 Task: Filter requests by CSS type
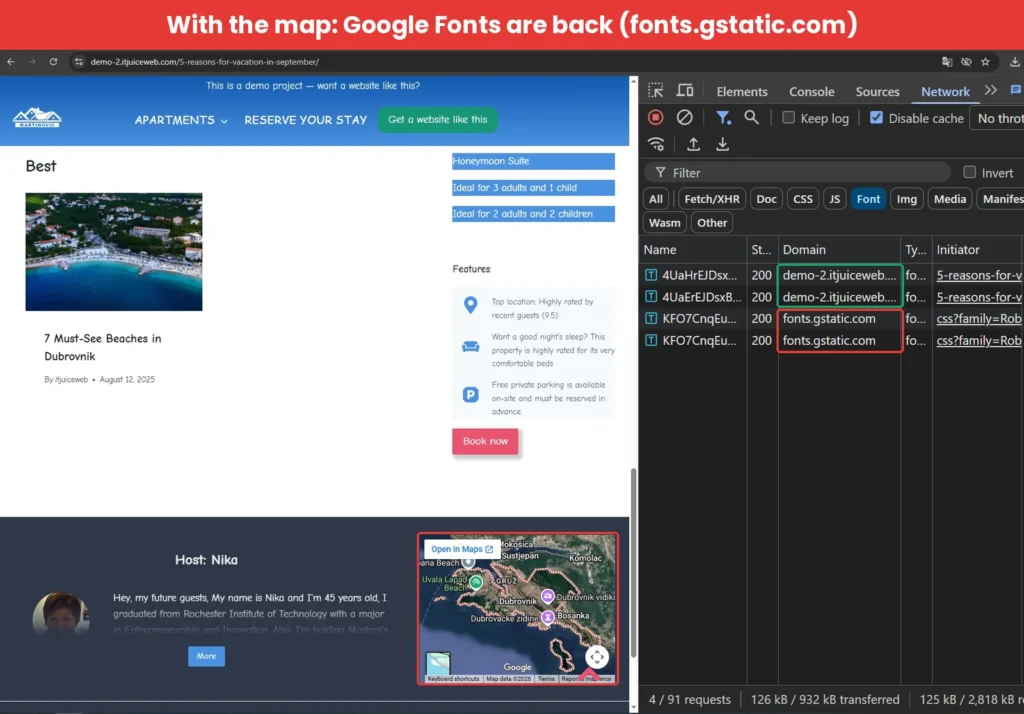(x=803, y=199)
